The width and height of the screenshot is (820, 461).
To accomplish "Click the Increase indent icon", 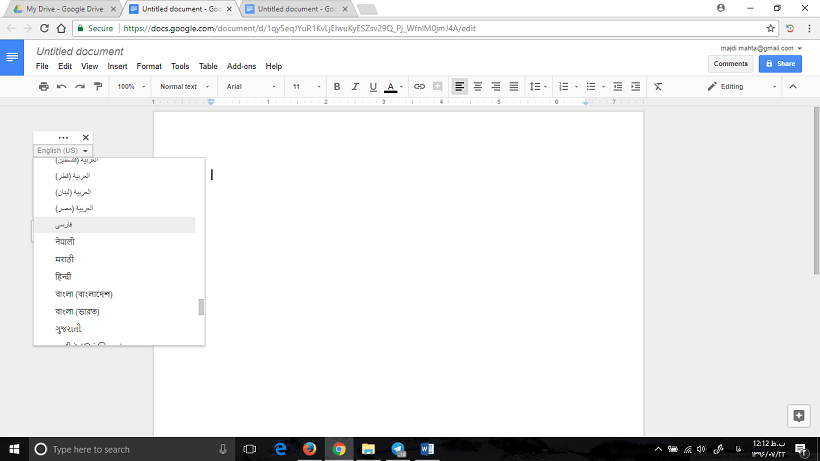I will [x=636, y=87].
